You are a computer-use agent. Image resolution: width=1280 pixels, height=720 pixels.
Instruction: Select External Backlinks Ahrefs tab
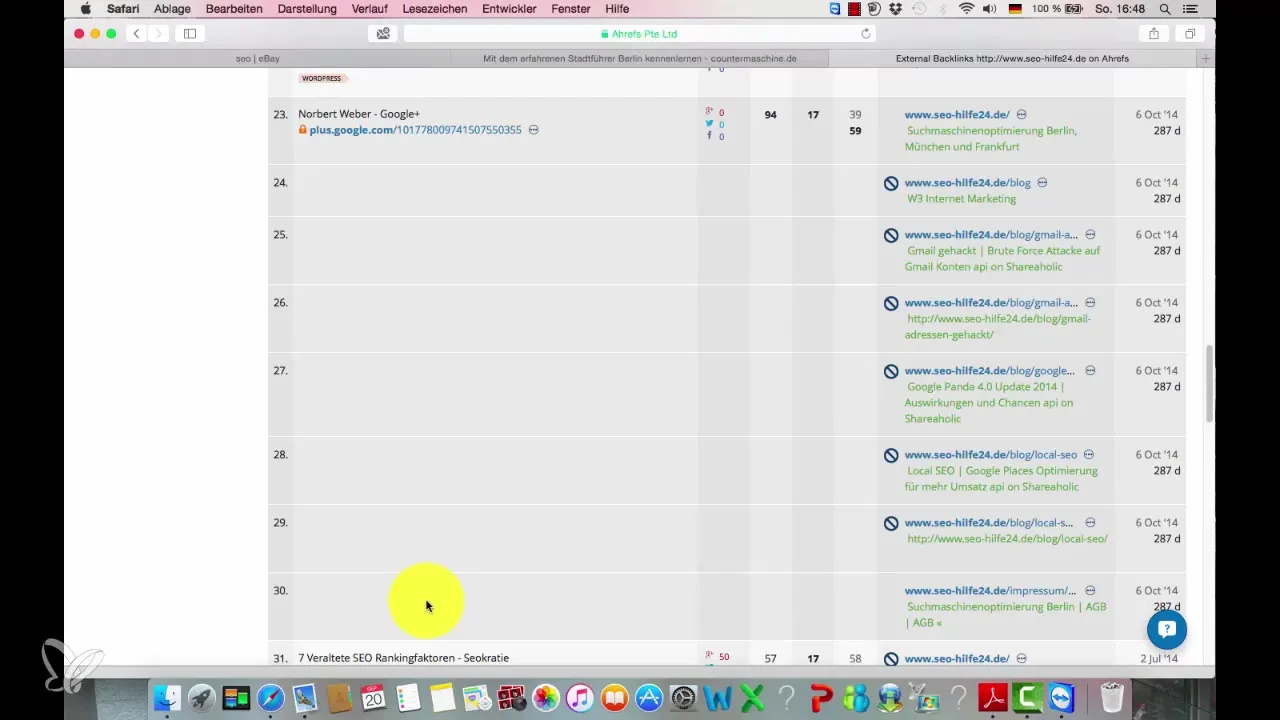point(1012,59)
